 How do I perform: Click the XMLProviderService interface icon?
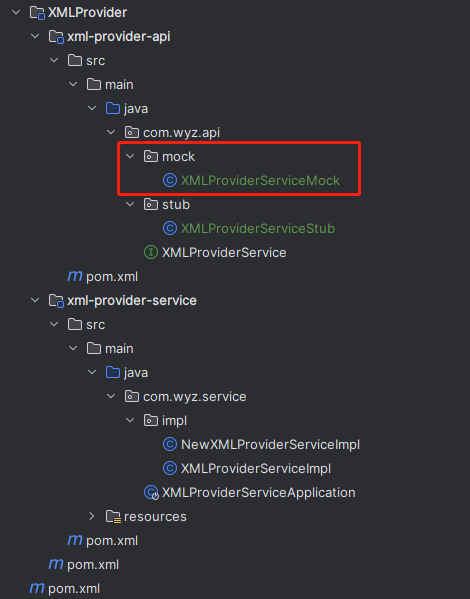pos(151,252)
